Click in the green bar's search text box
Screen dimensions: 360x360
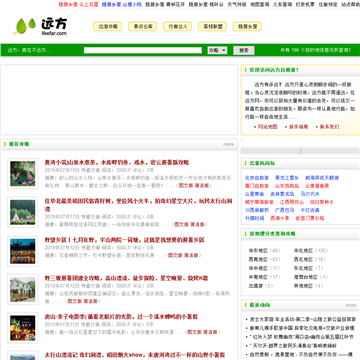(143, 50)
